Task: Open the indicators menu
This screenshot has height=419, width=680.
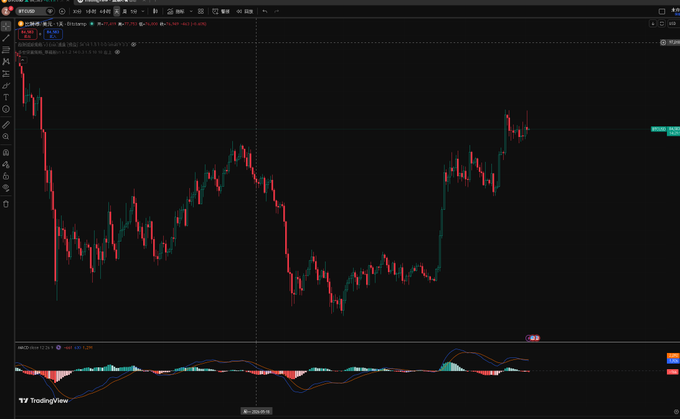Action: (176, 11)
